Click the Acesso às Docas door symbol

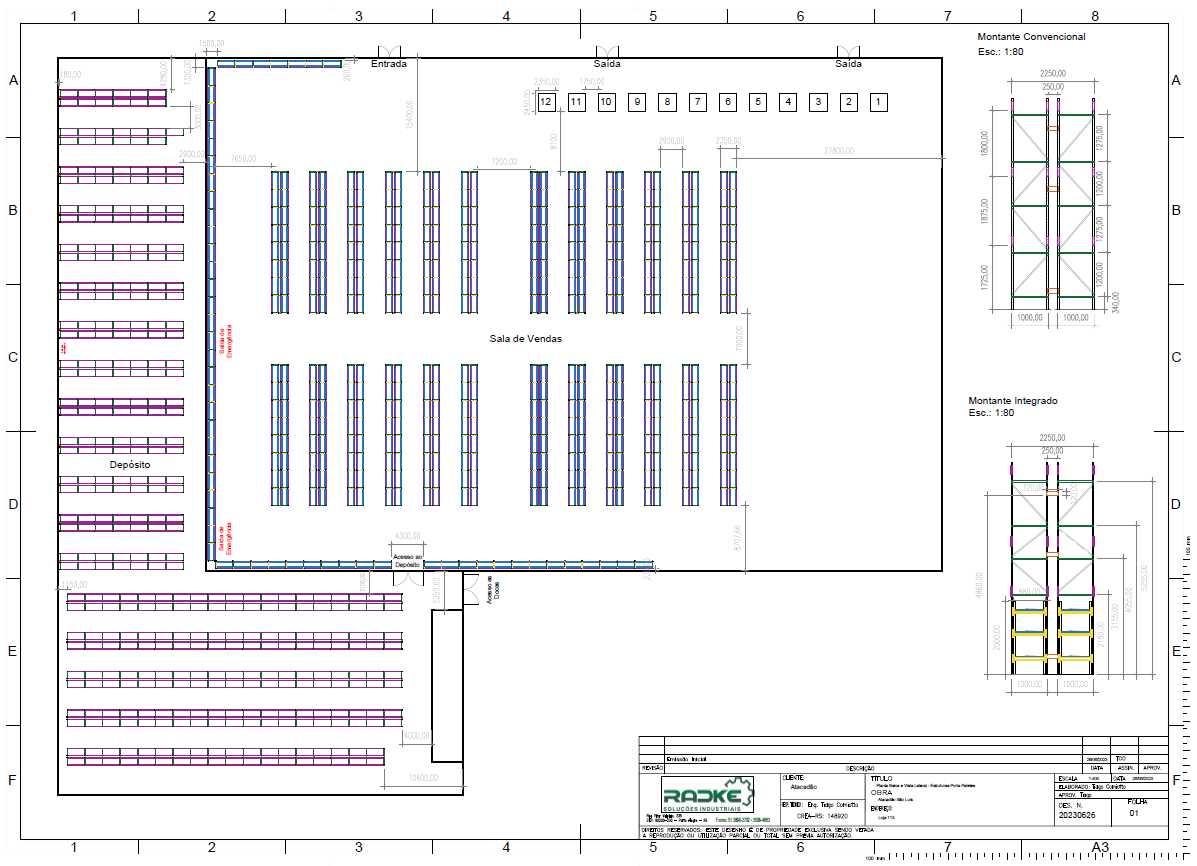pos(470,590)
